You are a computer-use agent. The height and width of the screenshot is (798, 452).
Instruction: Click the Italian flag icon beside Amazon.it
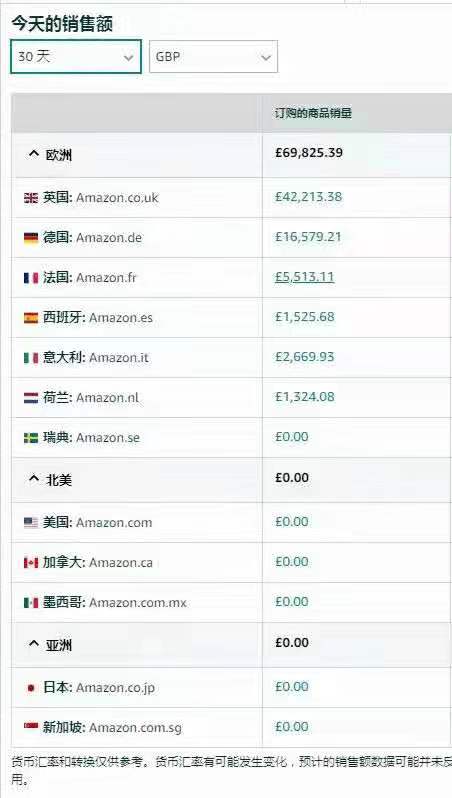tap(31, 358)
